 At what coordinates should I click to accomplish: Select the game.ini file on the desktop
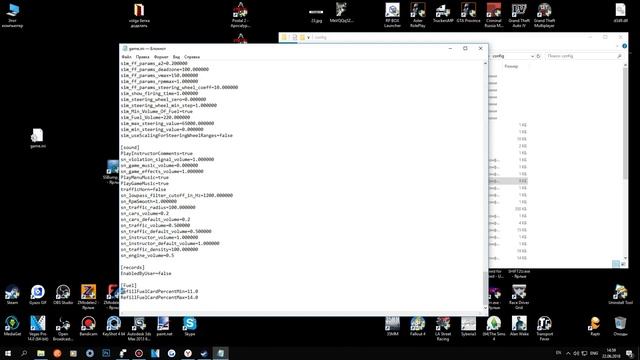pos(38,138)
